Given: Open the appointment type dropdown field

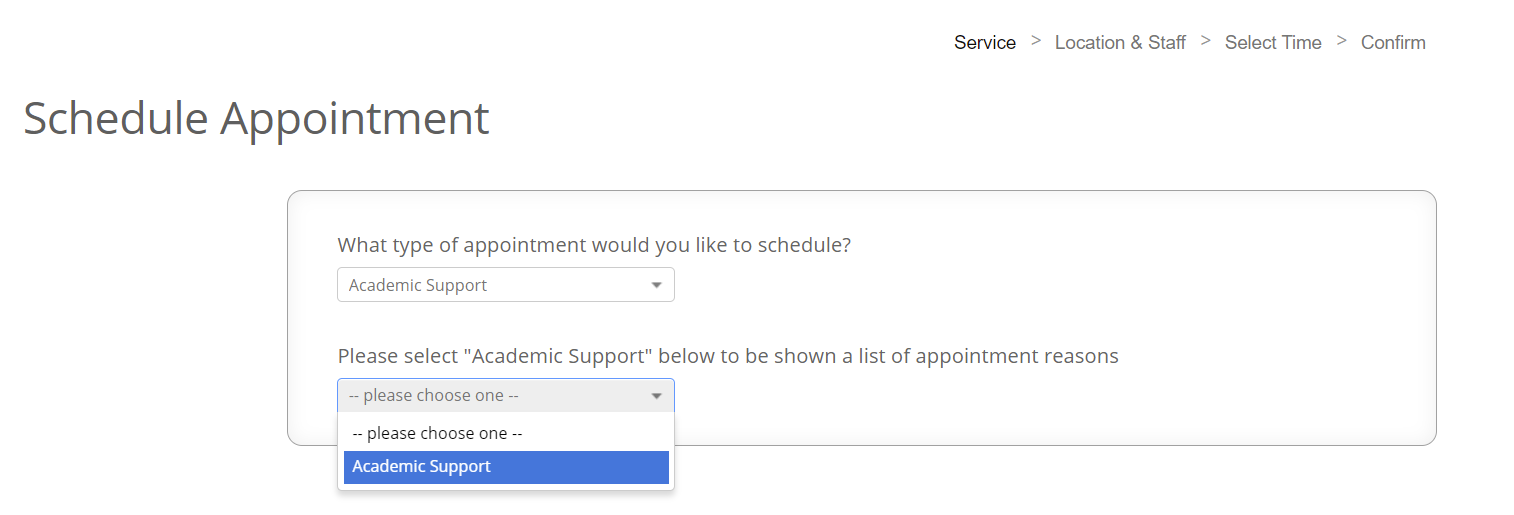Looking at the screenshot, I should 506,285.
